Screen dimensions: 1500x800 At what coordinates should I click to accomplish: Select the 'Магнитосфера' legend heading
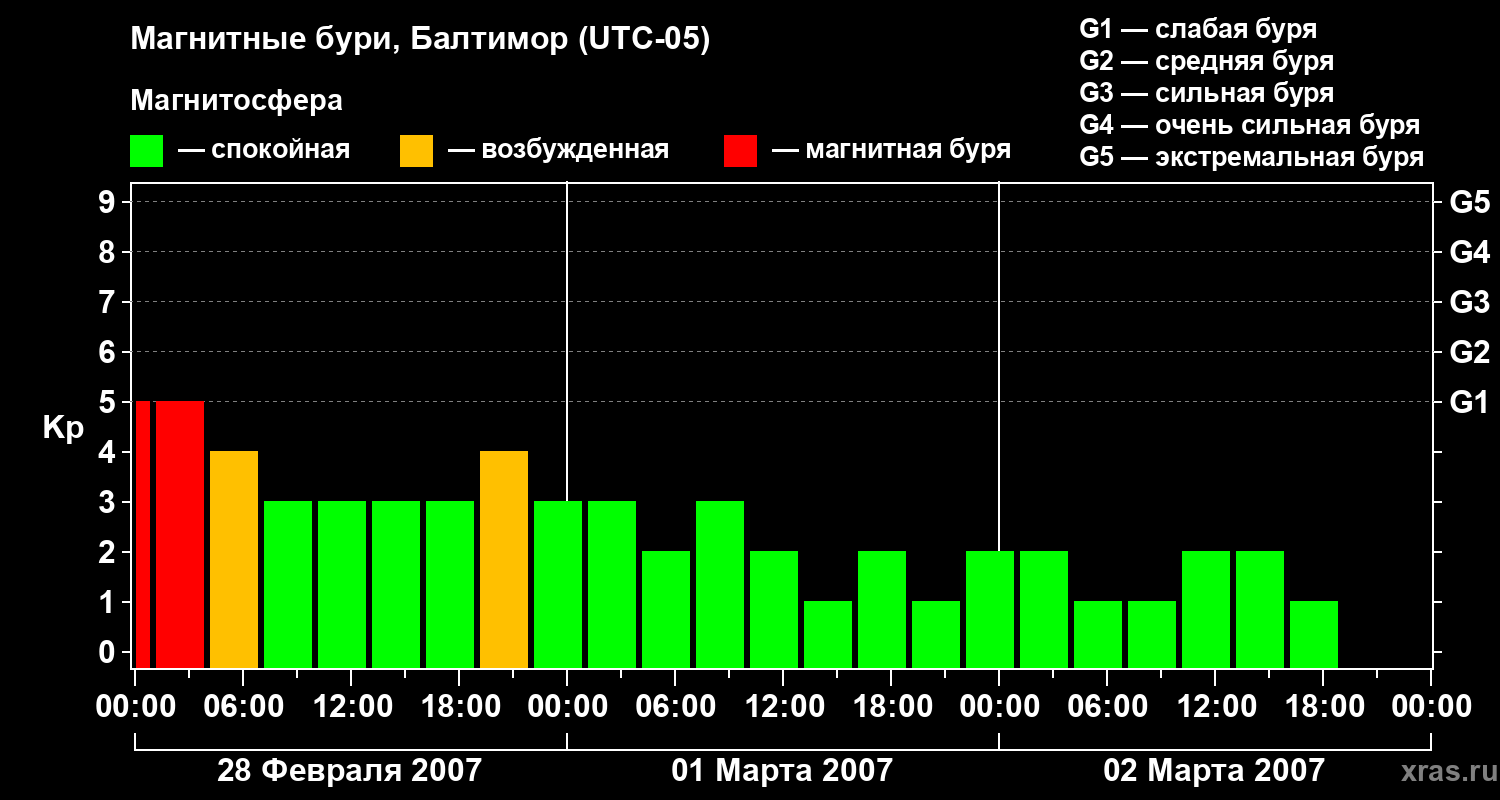pos(236,101)
